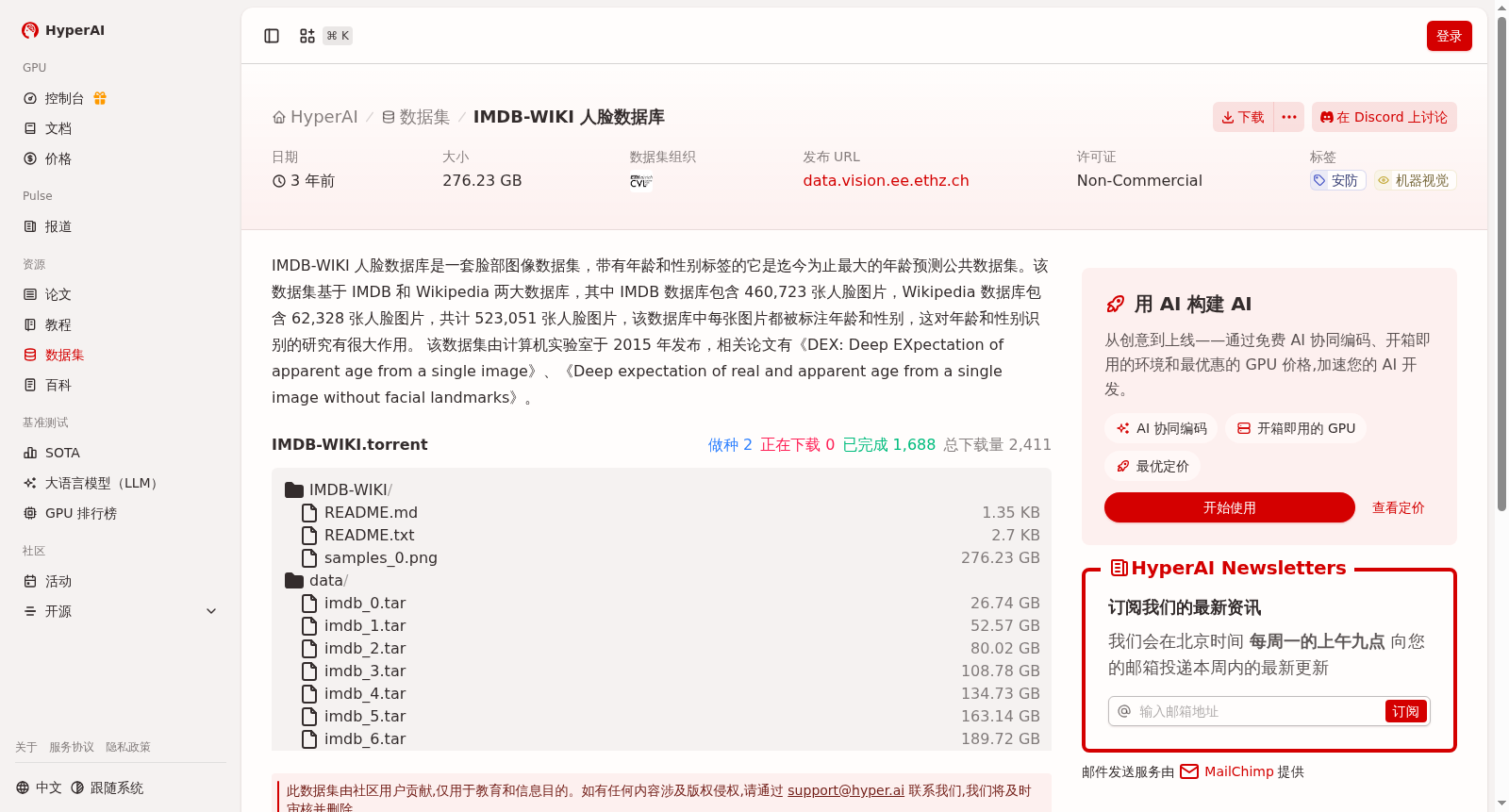Click the 最优定价 chip
Viewport: 1509px width, 812px height.
tap(1152, 466)
